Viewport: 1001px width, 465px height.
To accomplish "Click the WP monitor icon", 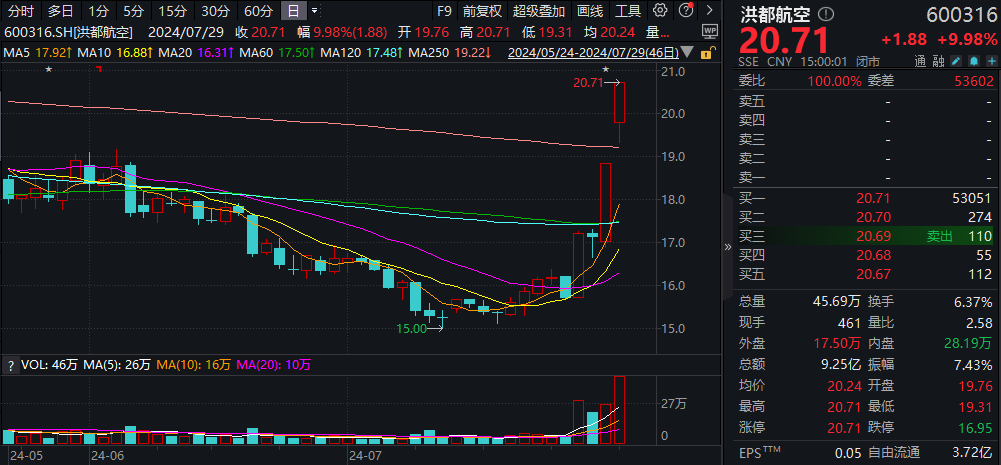I will pos(708,32).
